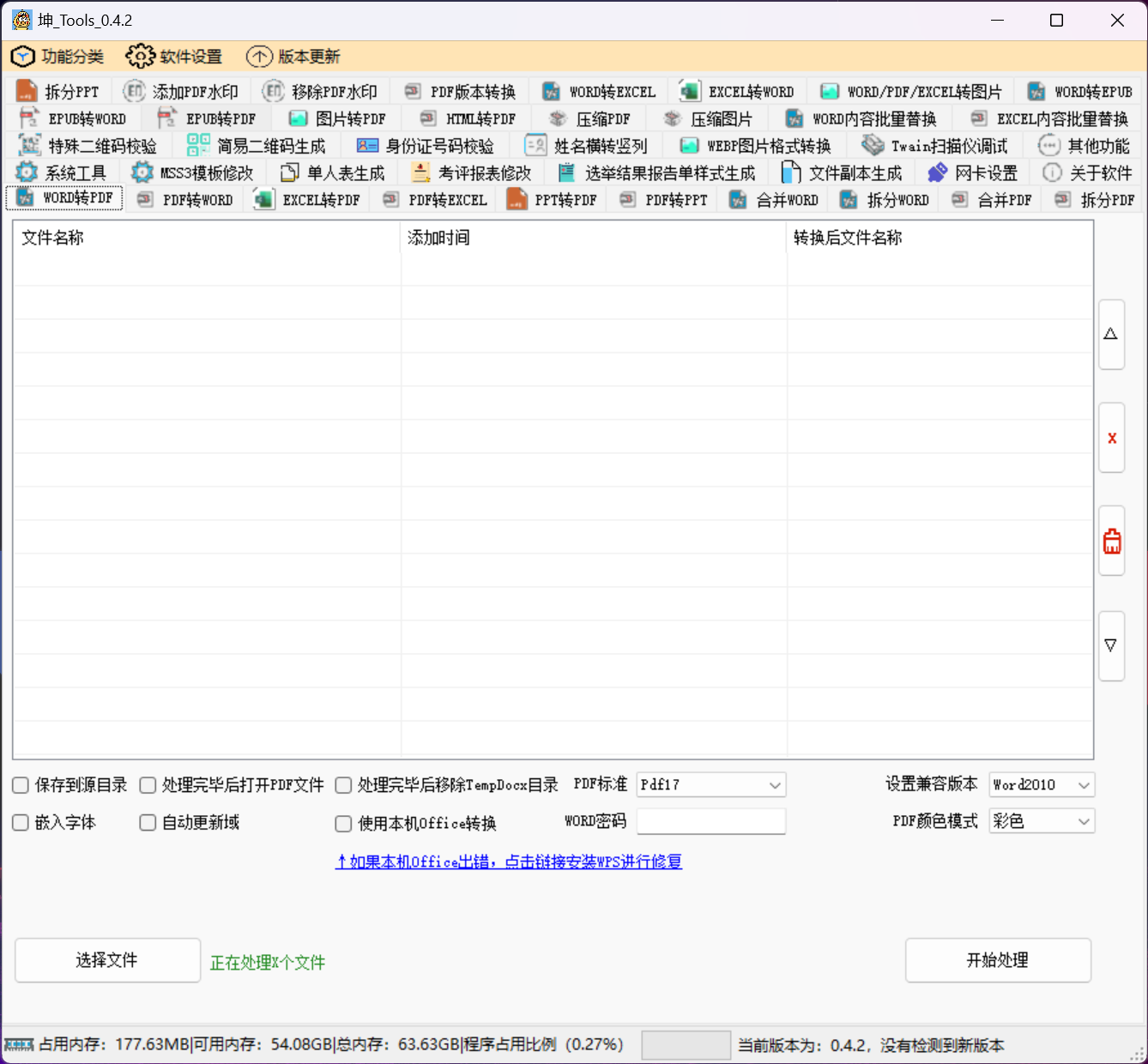Screen dimensions: 1148x1064
Task: Open the 功能分类 menu
Action: 59,56
